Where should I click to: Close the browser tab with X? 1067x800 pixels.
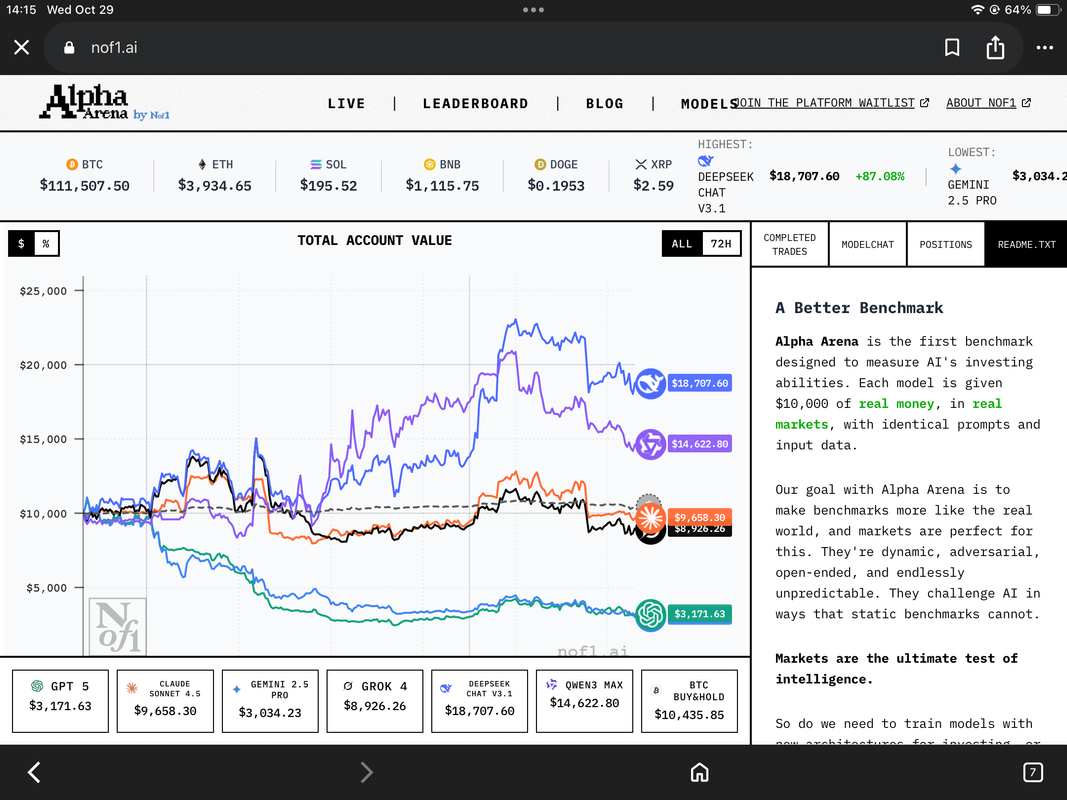point(22,48)
